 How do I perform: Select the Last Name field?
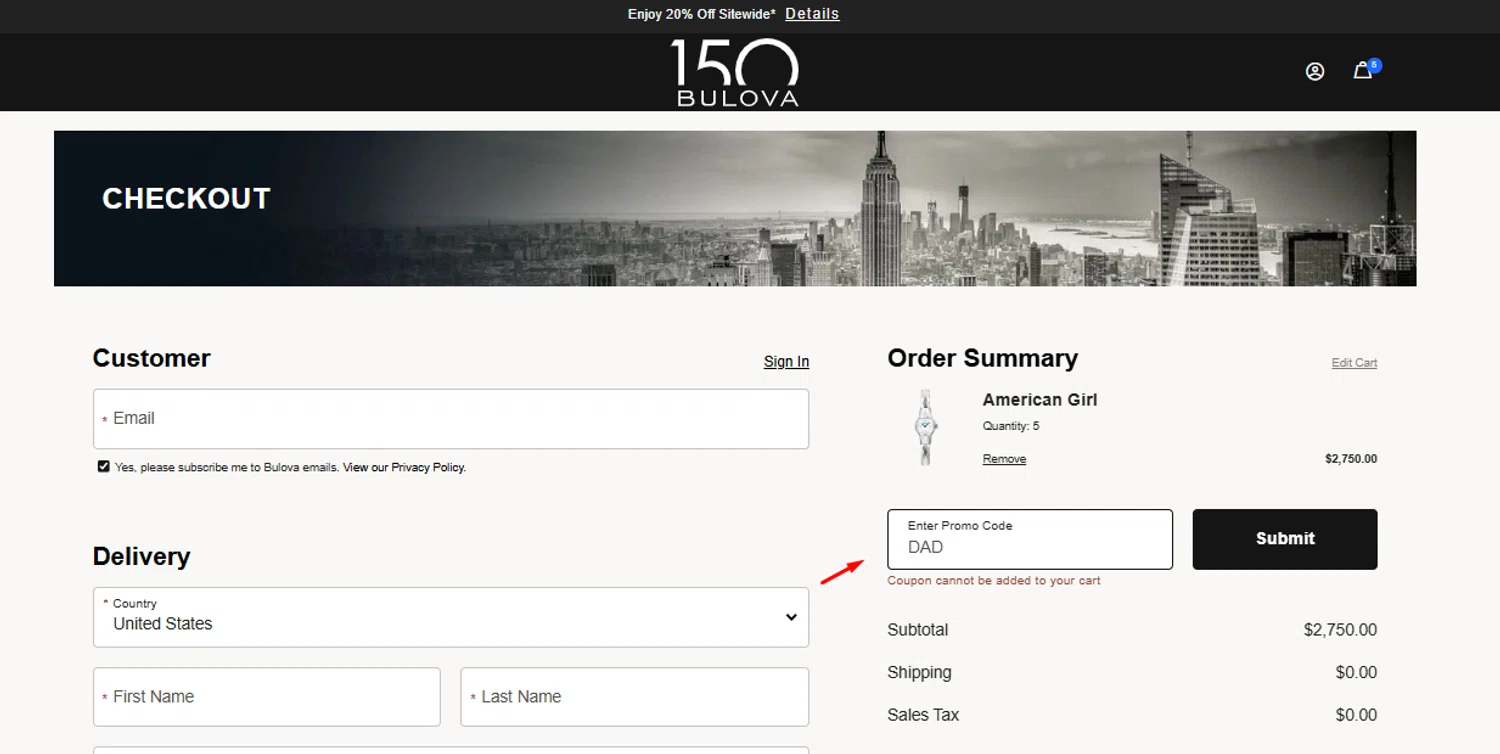coord(635,697)
